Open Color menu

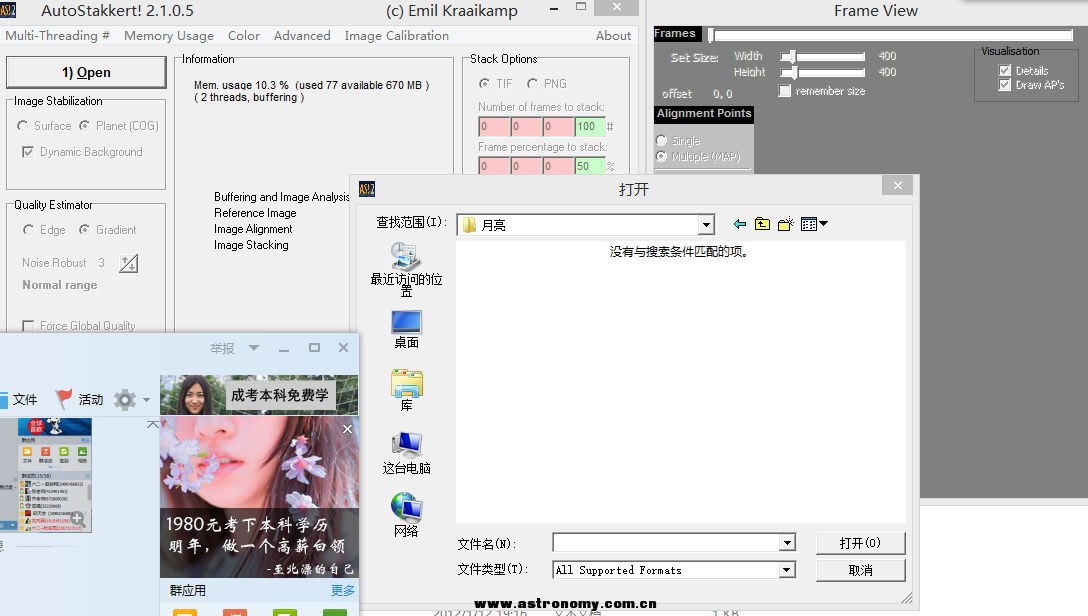244,35
